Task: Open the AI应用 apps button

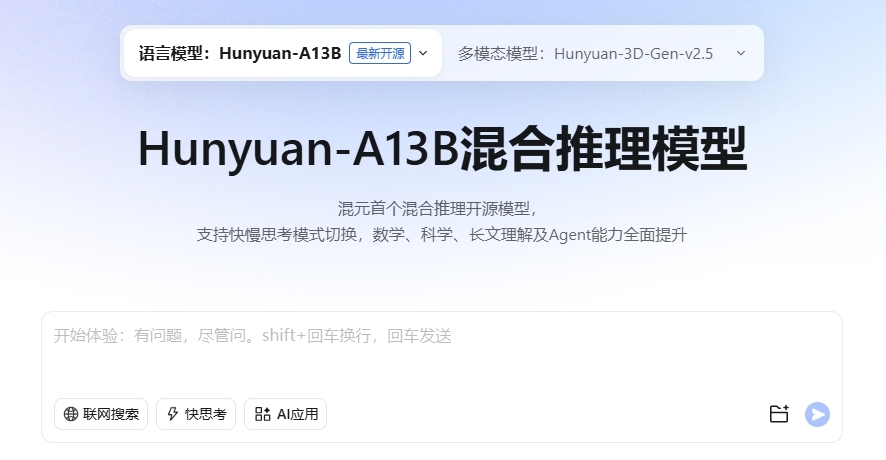Action: 285,414
